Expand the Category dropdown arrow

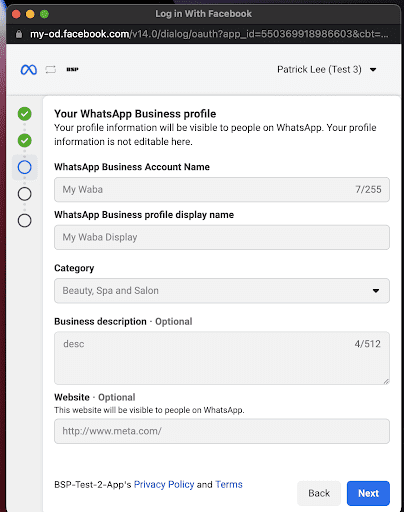click(376, 291)
